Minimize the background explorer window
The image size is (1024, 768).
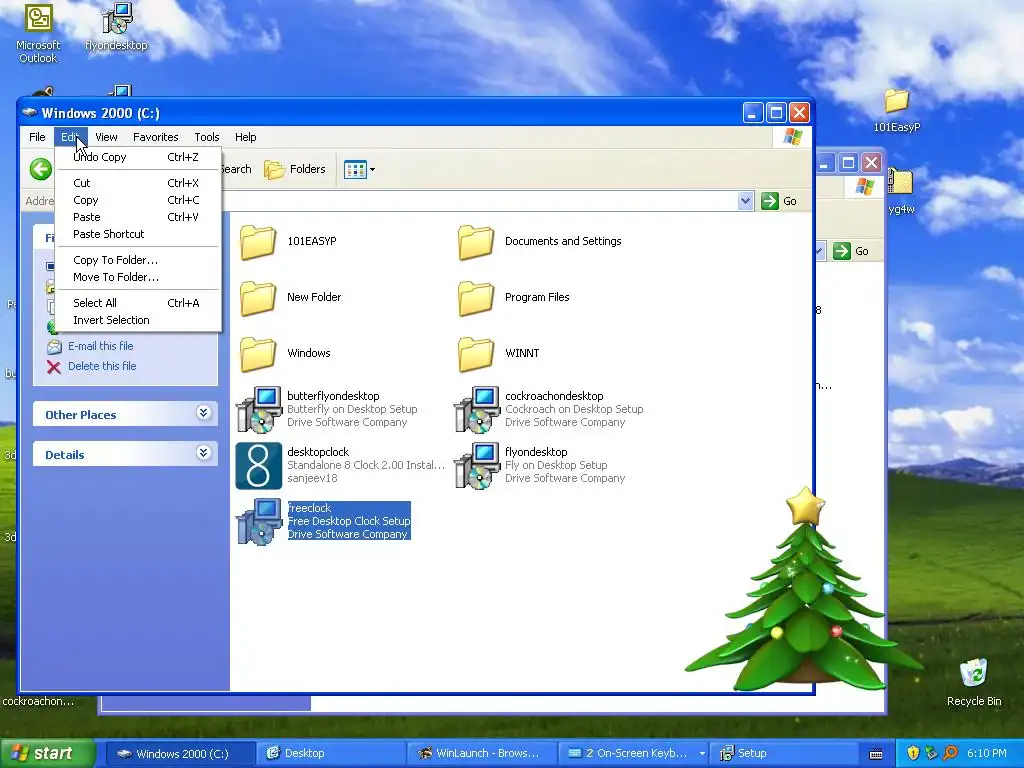point(825,163)
